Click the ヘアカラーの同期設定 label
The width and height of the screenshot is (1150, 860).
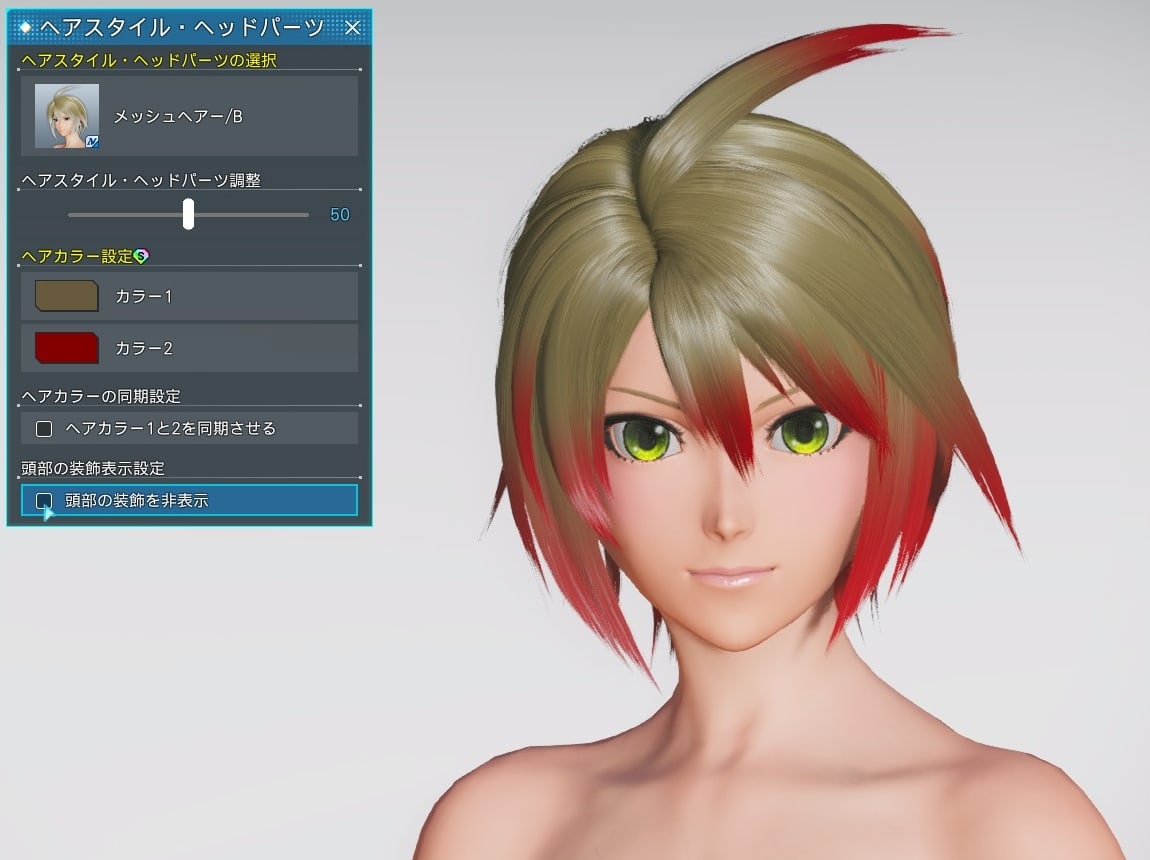[100, 396]
